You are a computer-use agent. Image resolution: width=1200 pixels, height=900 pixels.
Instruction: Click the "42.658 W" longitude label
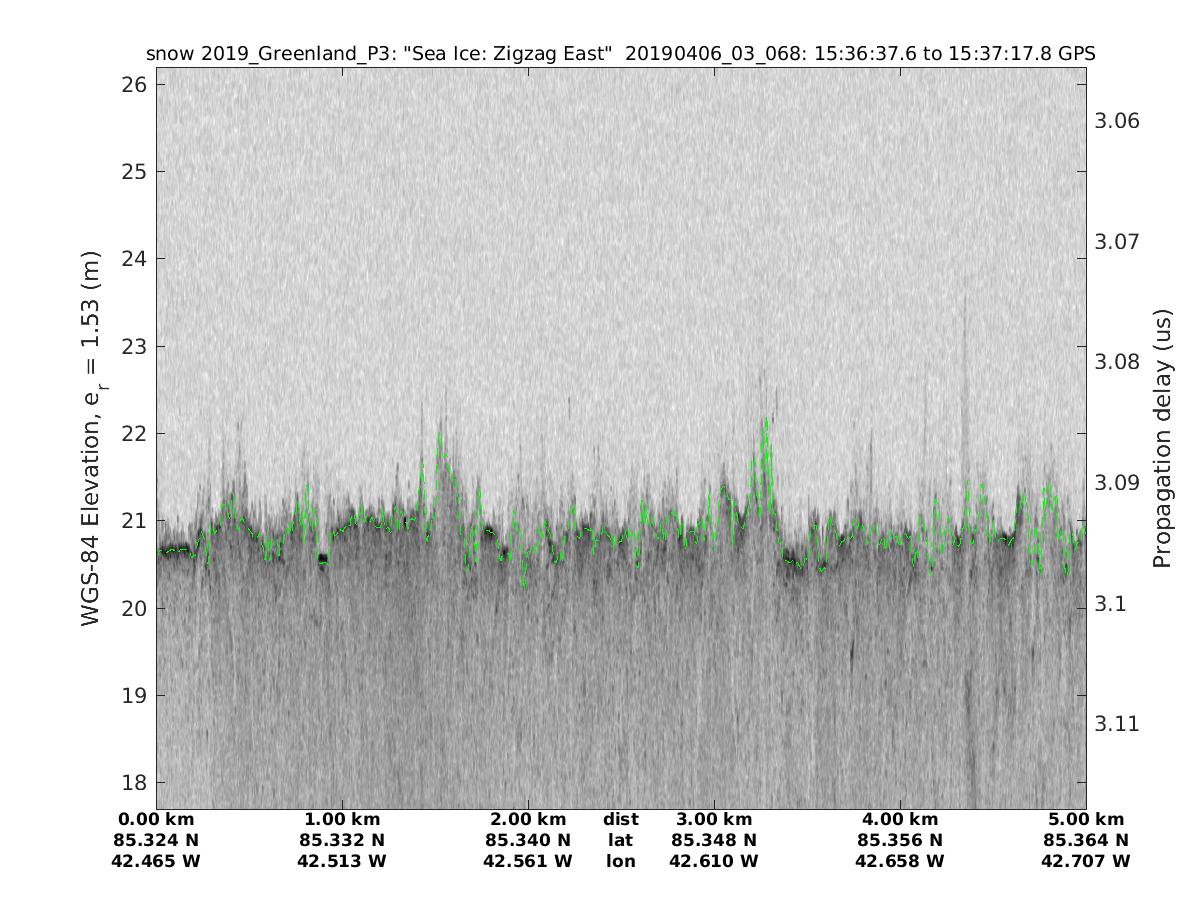900,861
